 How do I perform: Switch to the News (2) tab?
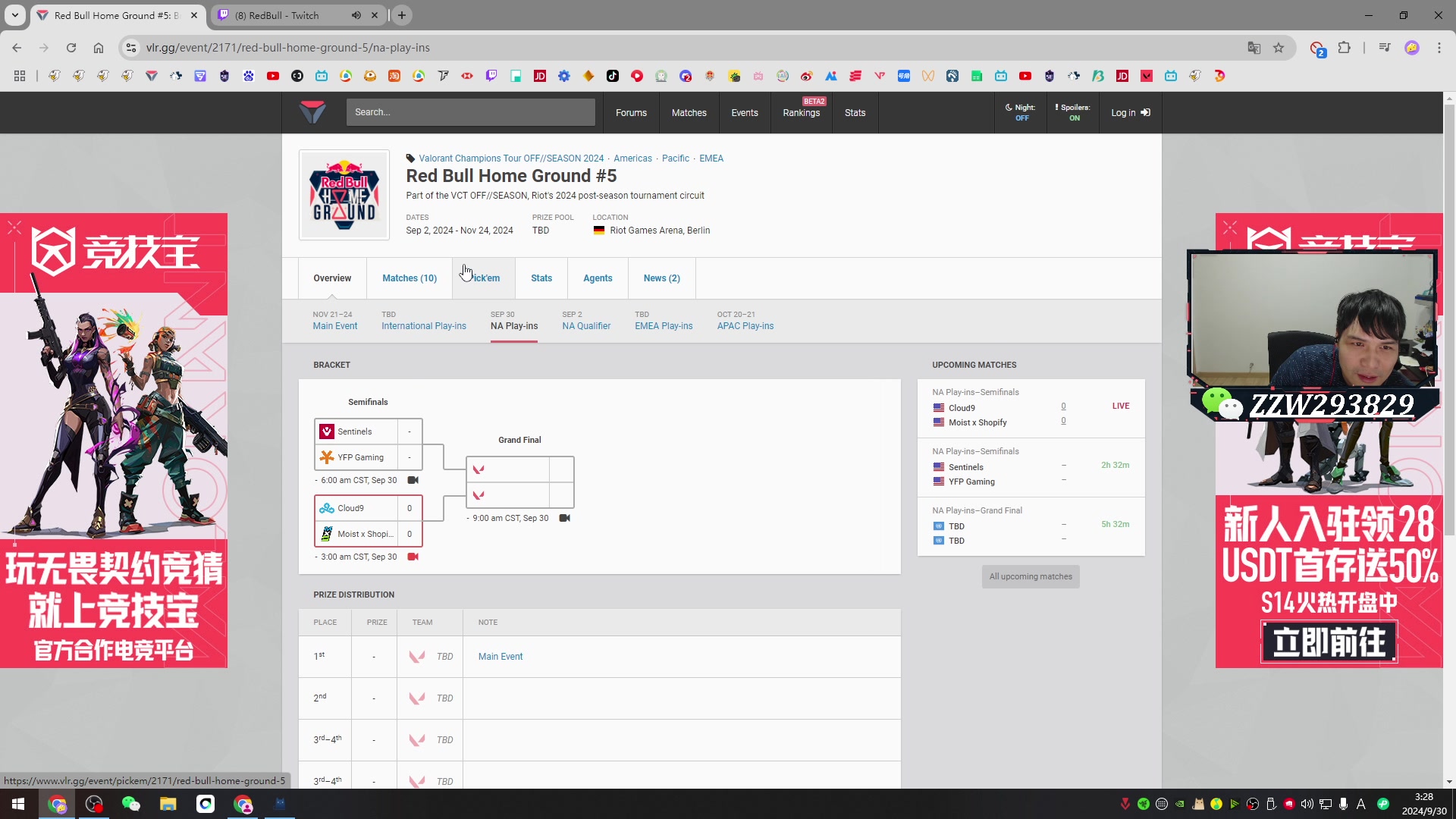click(661, 278)
